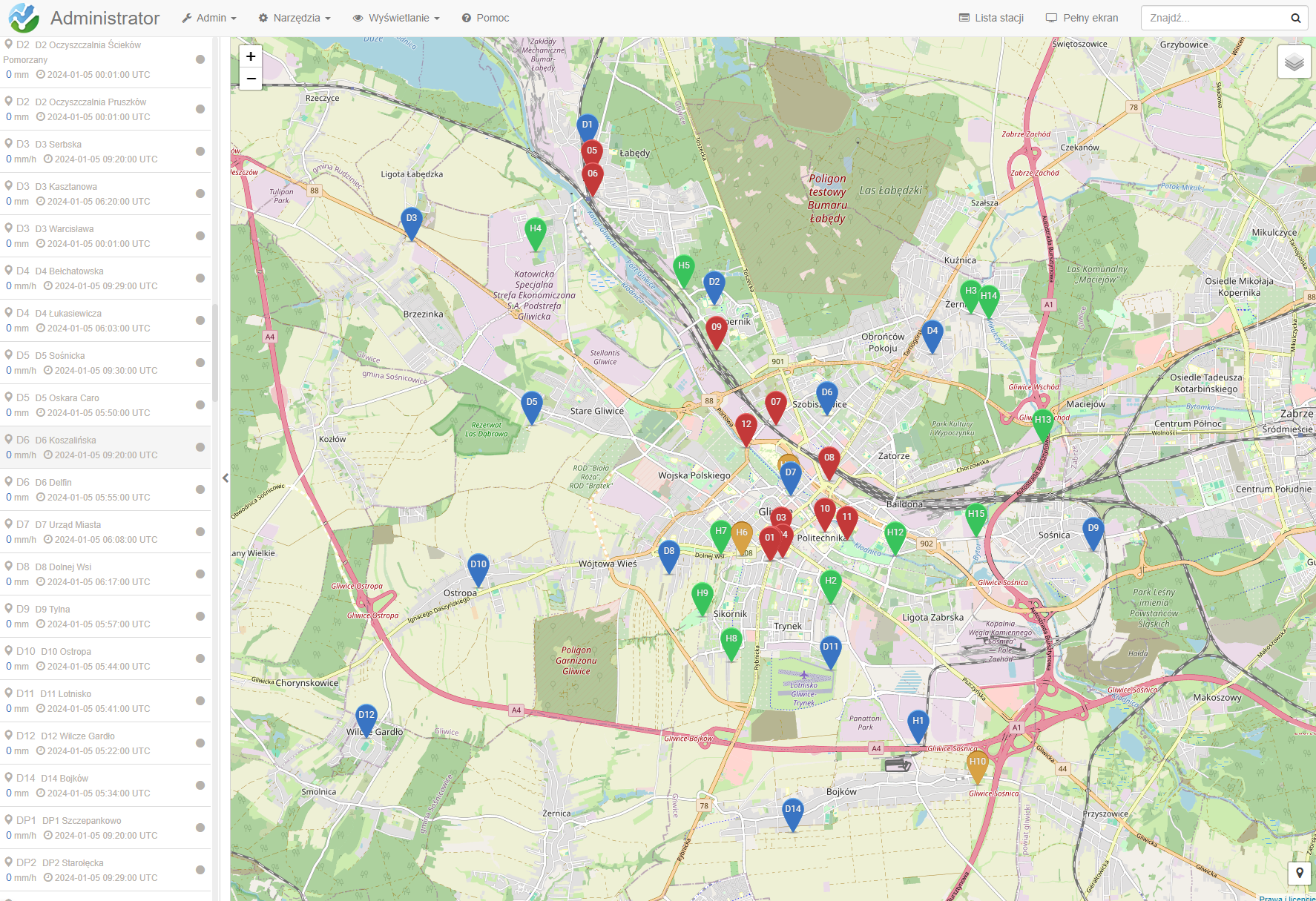This screenshot has height=901, width=1316.
Task: Click status dot for D3 Serbska station
Action: tap(200, 151)
